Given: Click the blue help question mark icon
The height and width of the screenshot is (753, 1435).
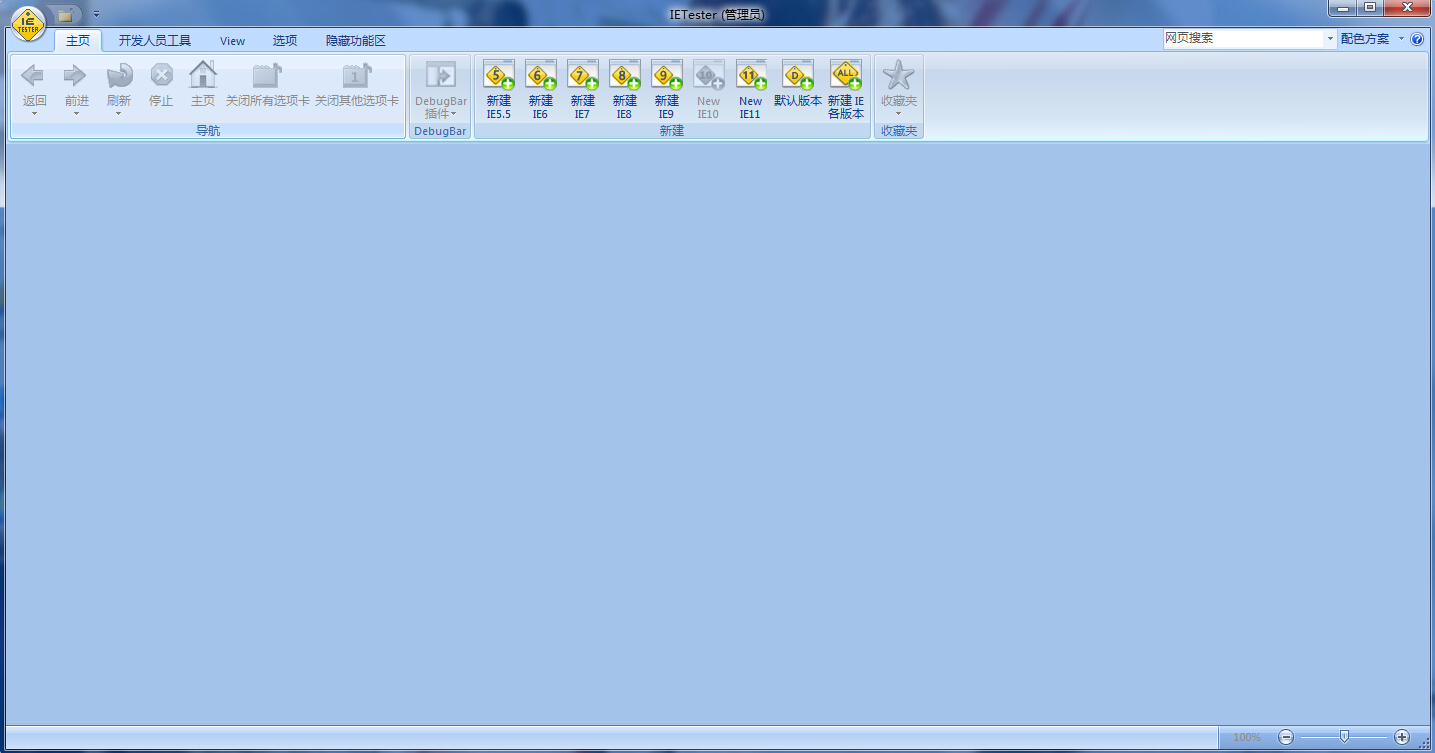Looking at the screenshot, I should tap(1417, 39).
